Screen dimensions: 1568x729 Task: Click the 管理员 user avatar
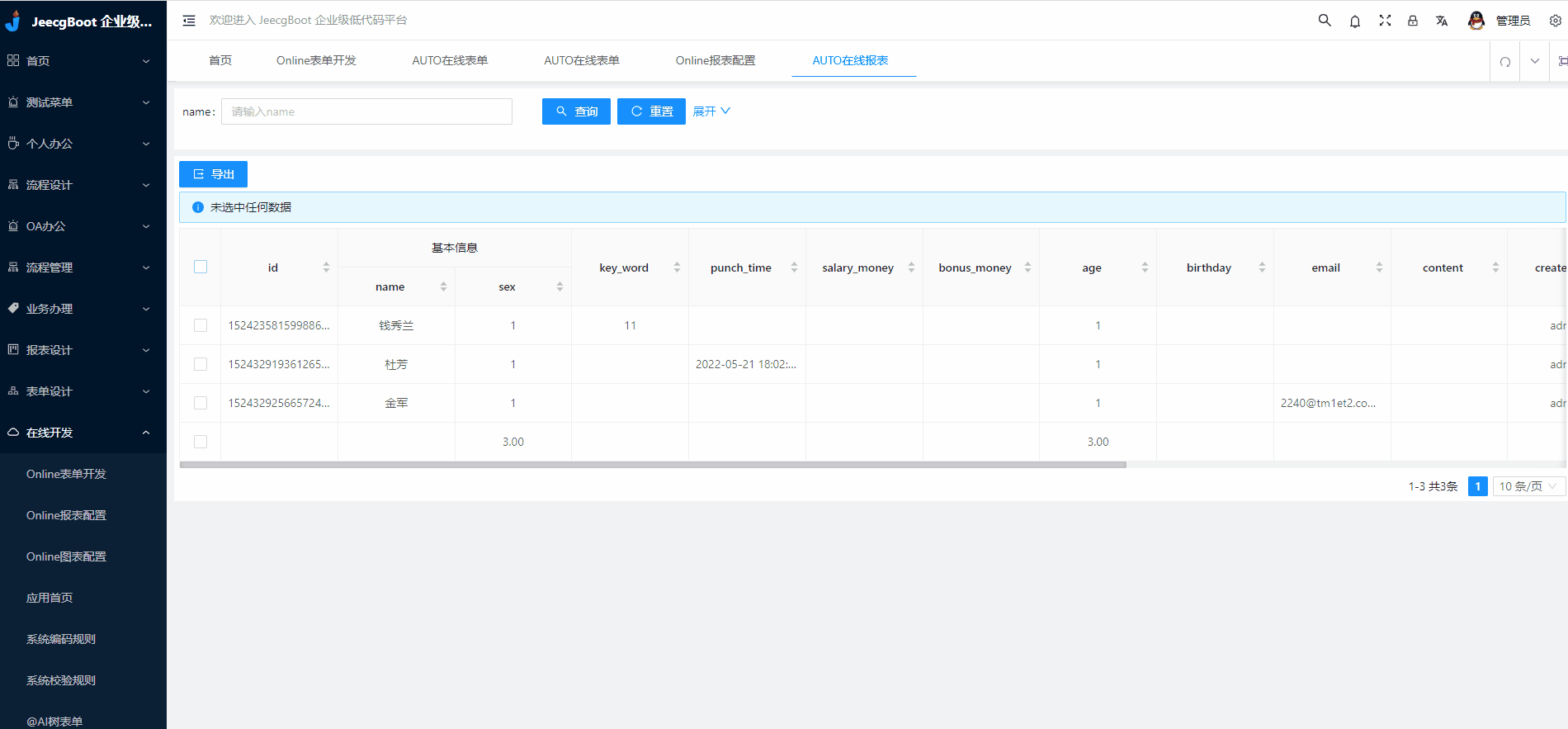pos(1476,21)
